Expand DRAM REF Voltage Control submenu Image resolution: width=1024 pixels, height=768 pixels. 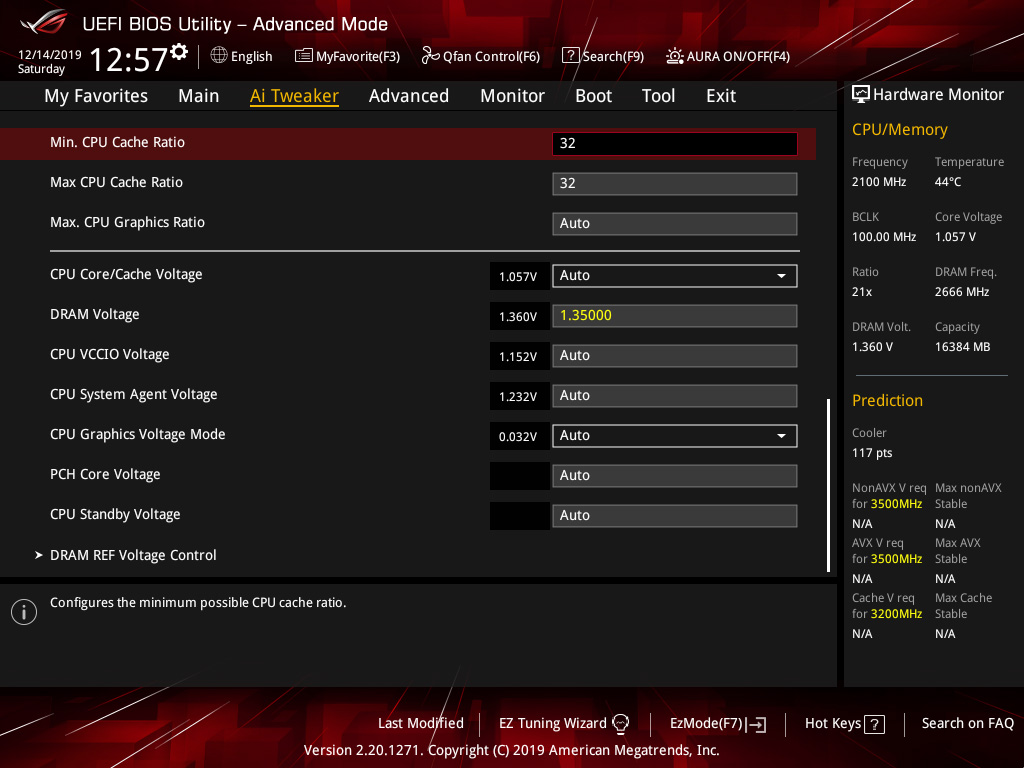coord(133,555)
